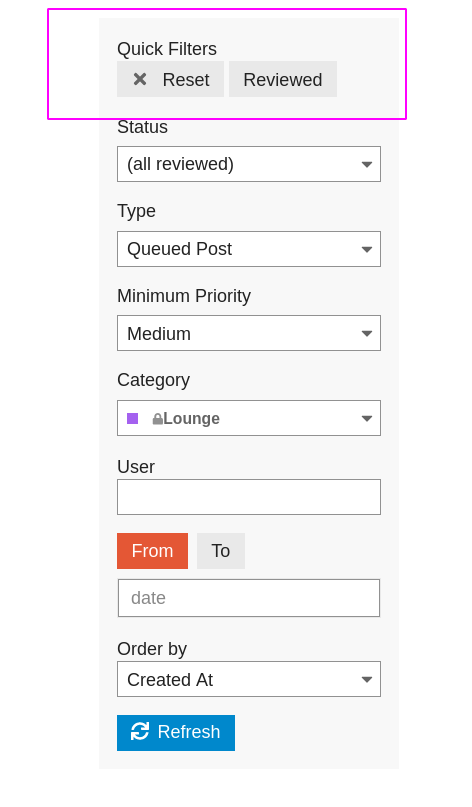Click the circular arrows icon on Refresh
This screenshot has width=472, height=807.
coord(140,731)
